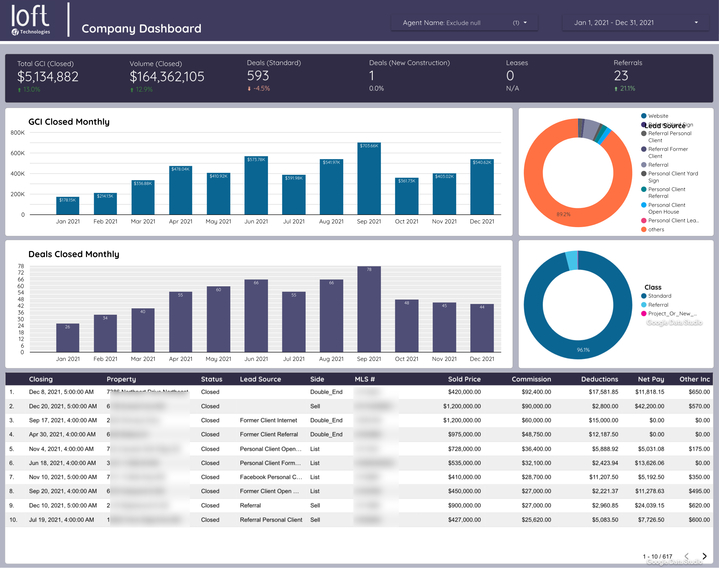Click the Referral class legend dot
This screenshot has height=568, width=719.
[x=644, y=304]
